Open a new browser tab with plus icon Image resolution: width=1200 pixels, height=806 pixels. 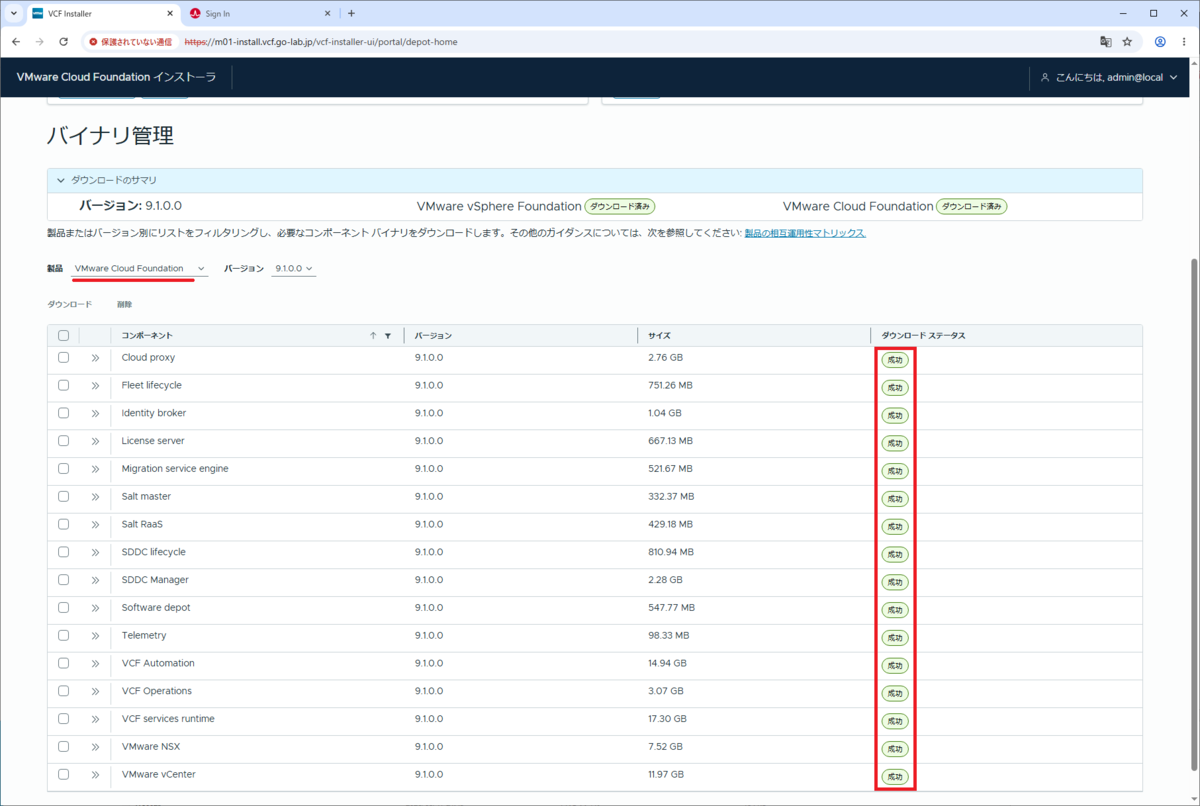pyautogui.click(x=351, y=14)
